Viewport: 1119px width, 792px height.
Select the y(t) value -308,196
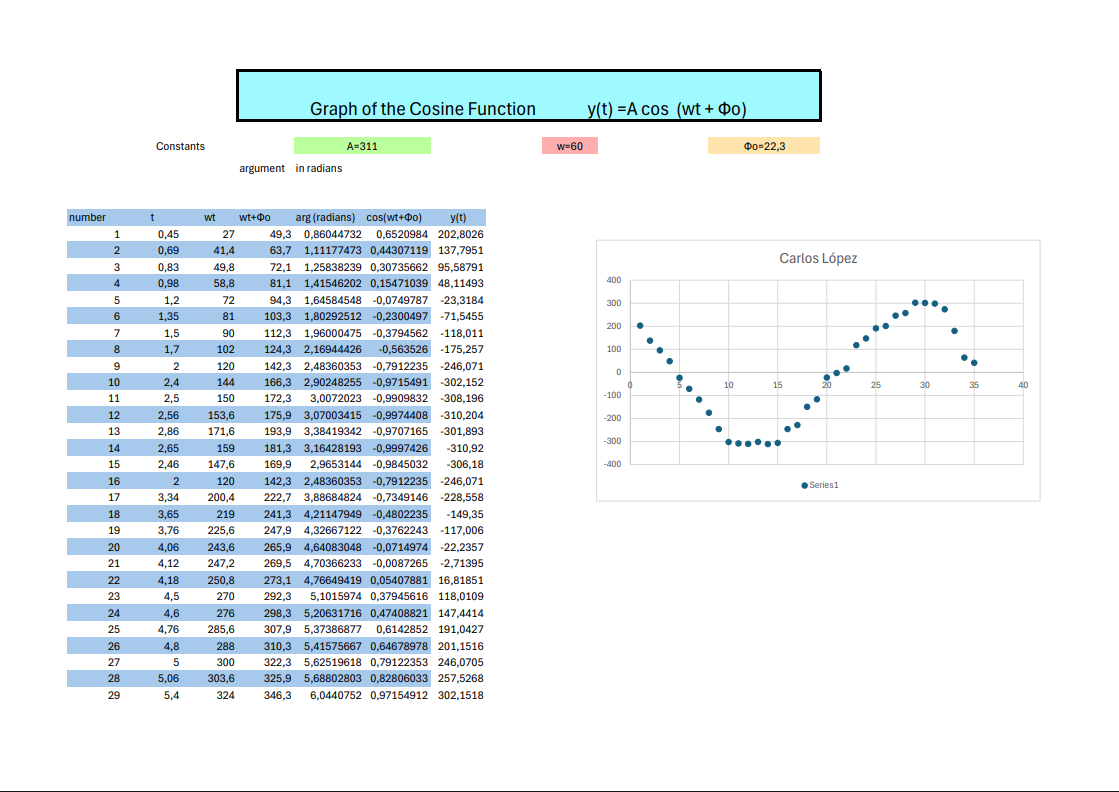(x=462, y=399)
